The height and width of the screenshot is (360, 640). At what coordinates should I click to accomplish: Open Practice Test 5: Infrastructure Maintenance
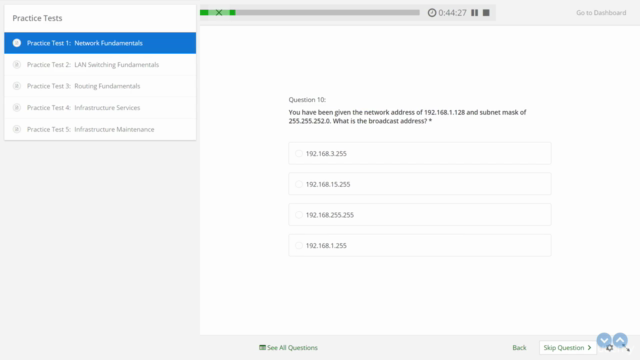point(100,129)
